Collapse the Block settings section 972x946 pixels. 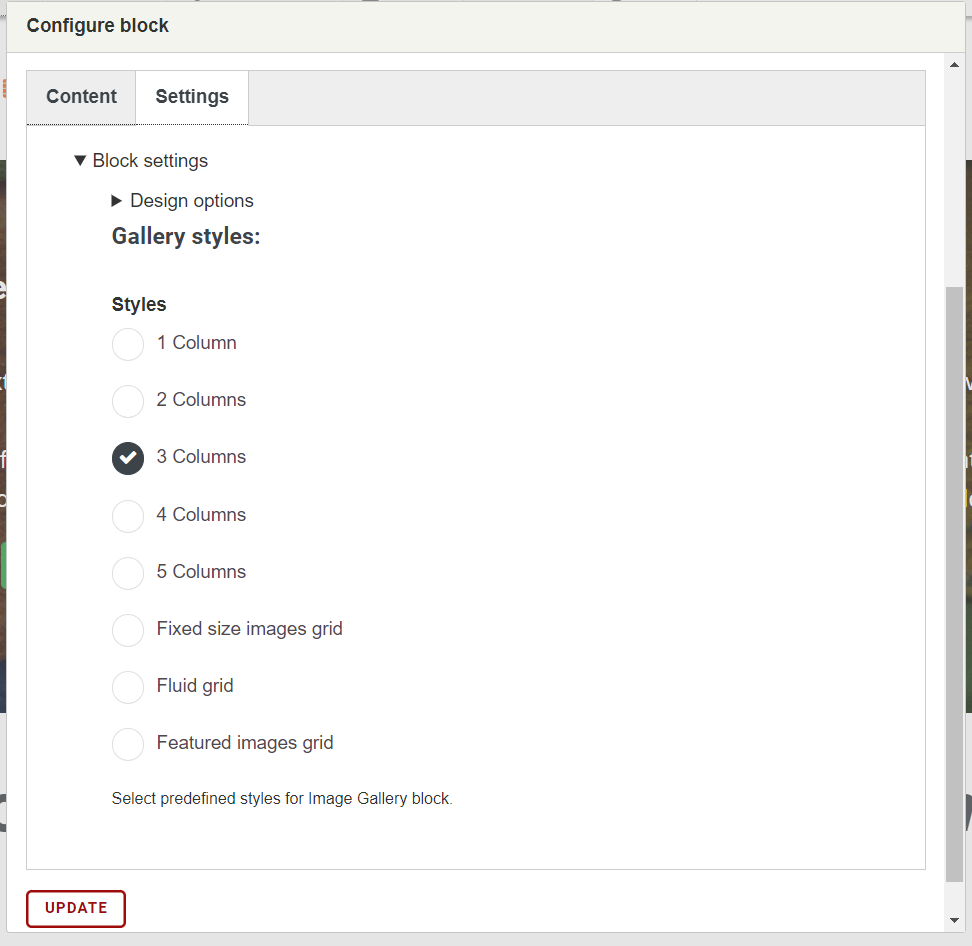coord(141,161)
